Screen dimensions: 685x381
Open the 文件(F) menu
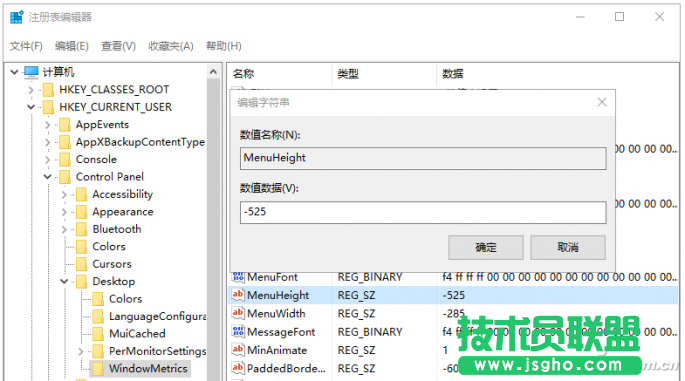(x=26, y=46)
